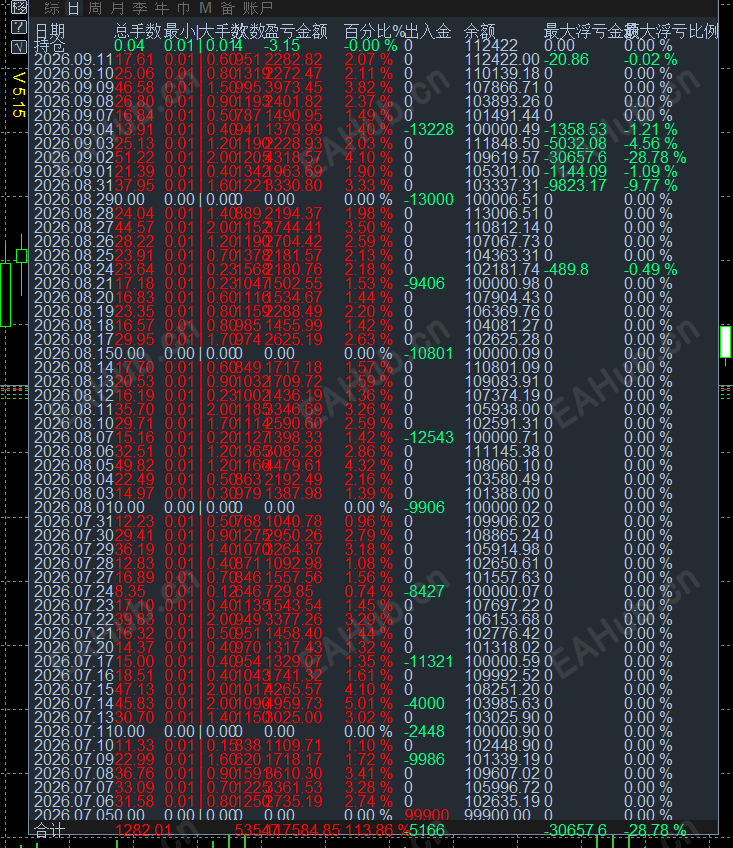Click the -4.56 % drawdown ratio
The height and width of the screenshot is (848, 733).
point(651,143)
